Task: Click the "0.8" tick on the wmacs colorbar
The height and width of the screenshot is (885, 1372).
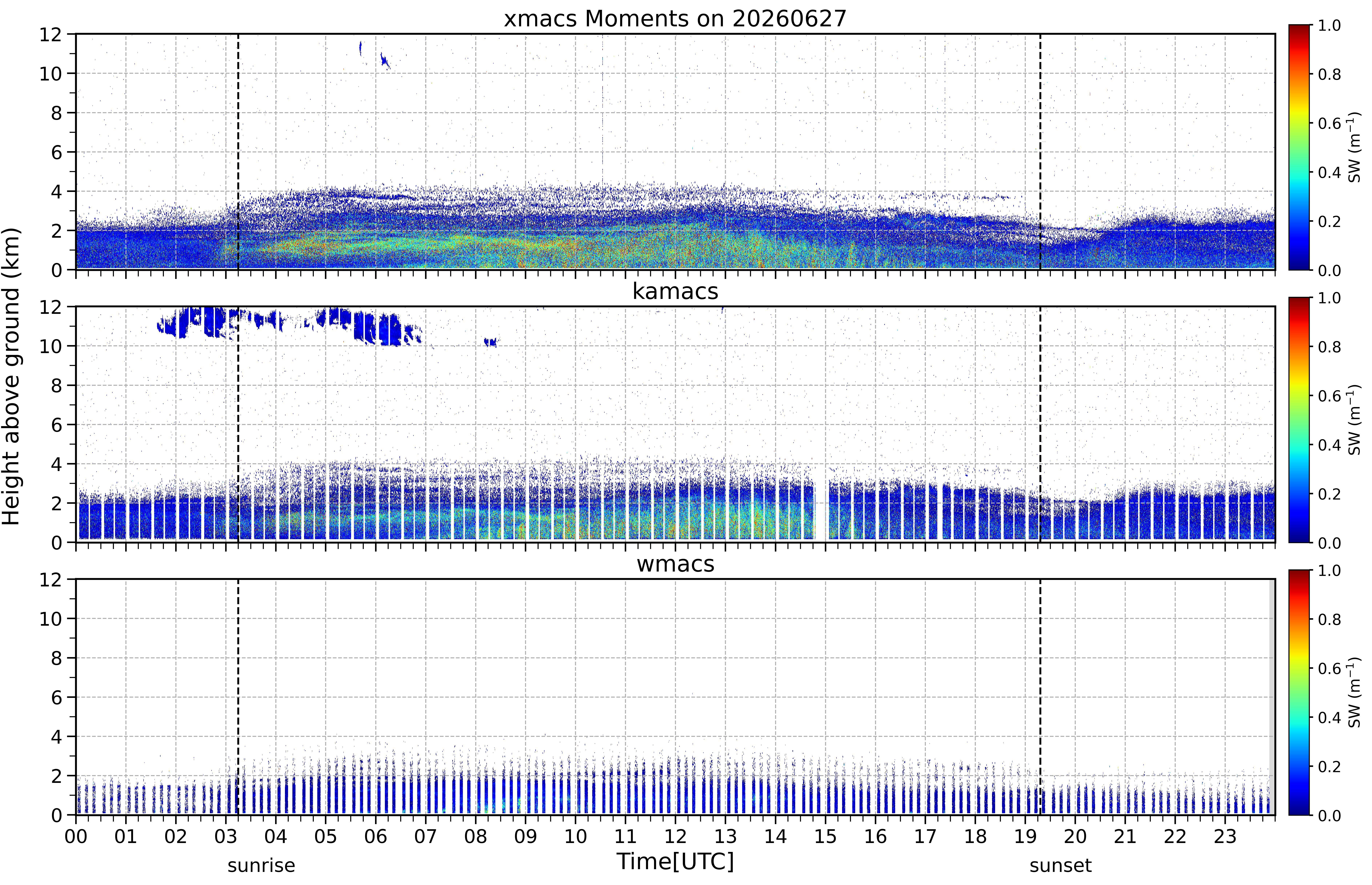Action: [1329, 619]
